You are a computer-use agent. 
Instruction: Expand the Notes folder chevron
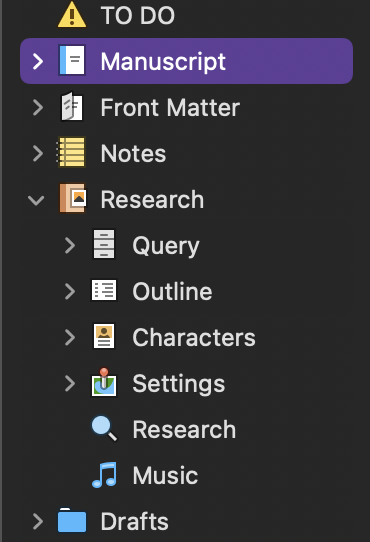[x=38, y=153]
